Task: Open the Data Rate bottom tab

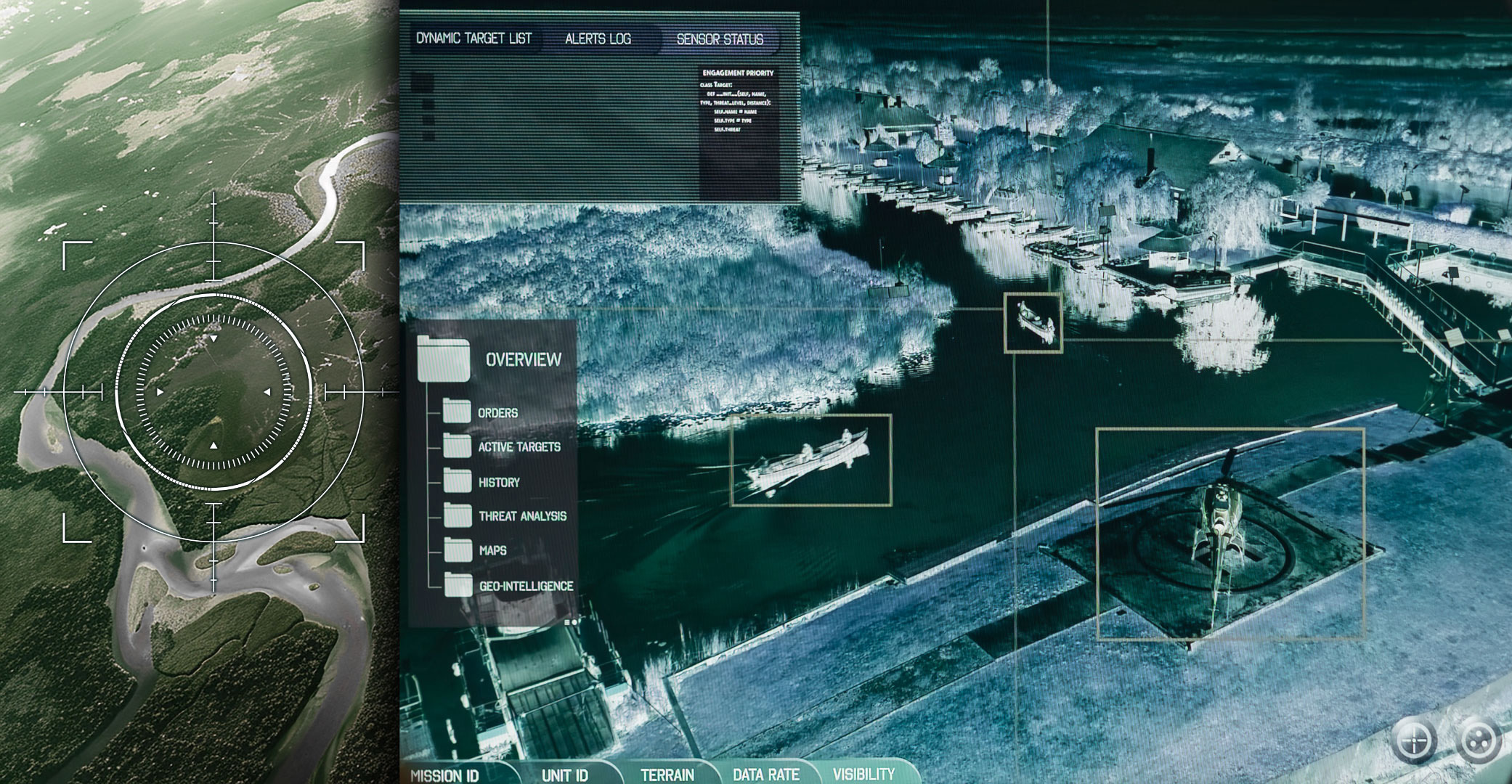Action: (x=765, y=775)
